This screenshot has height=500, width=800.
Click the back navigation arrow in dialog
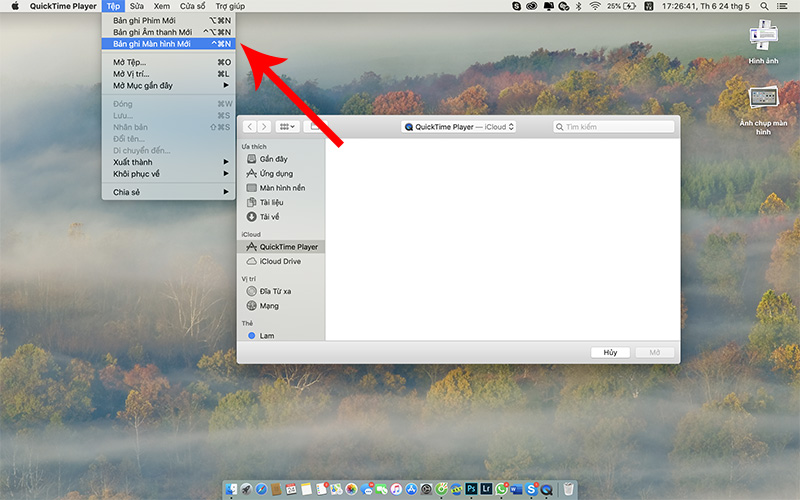click(x=250, y=127)
